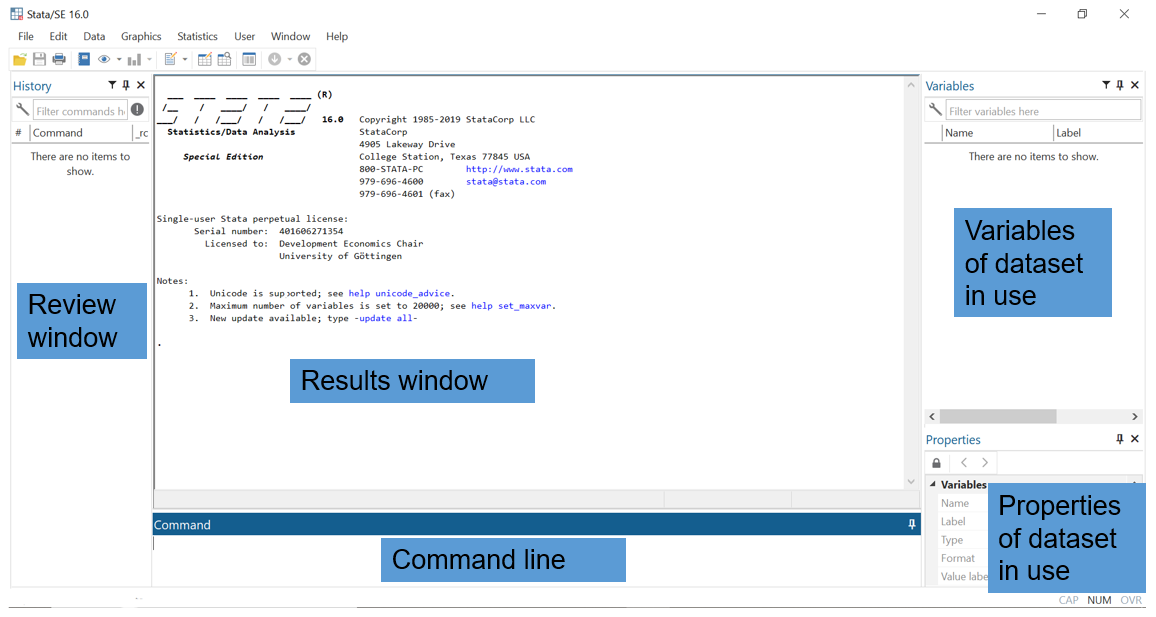Toggle auto-hide pin on the History panel
This screenshot has width=1156, height=617.
pyautogui.click(x=125, y=85)
